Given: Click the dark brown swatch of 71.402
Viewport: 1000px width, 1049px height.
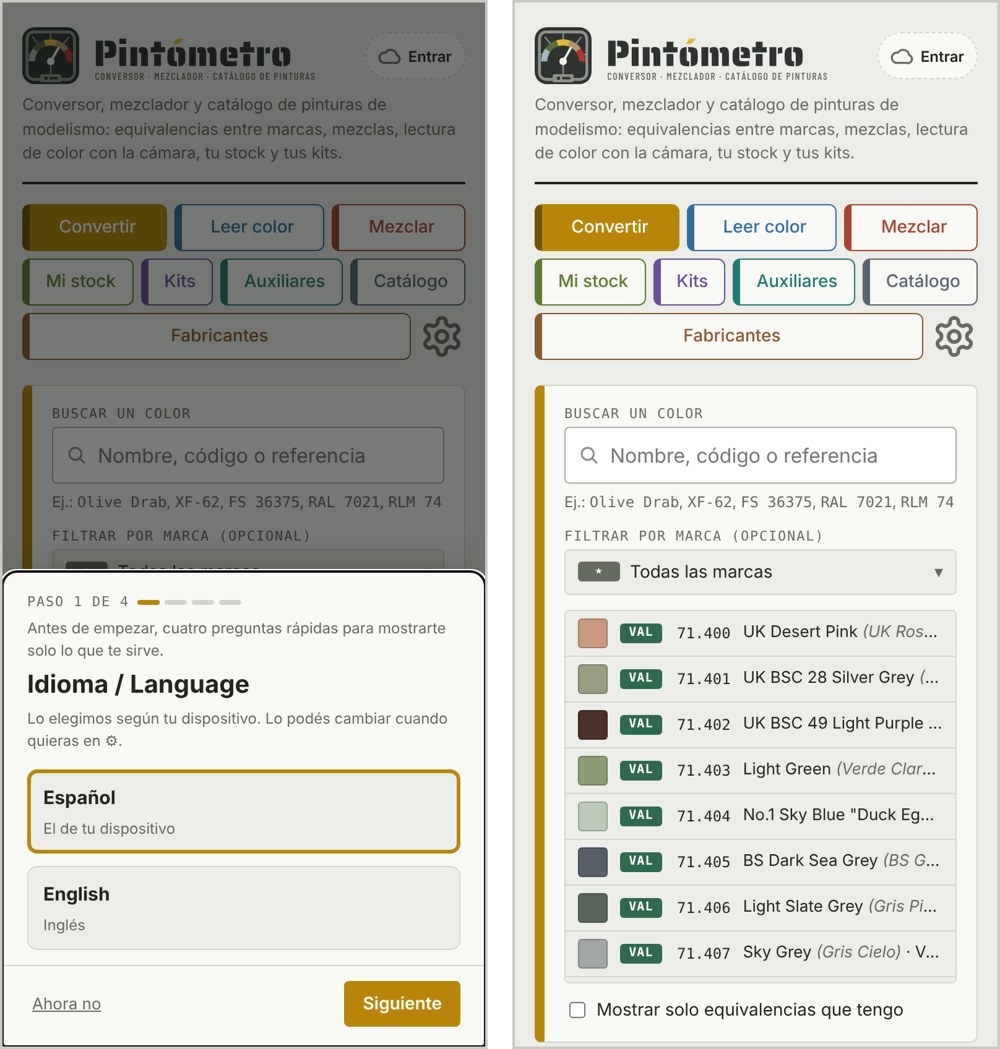Looking at the screenshot, I should click(593, 725).
